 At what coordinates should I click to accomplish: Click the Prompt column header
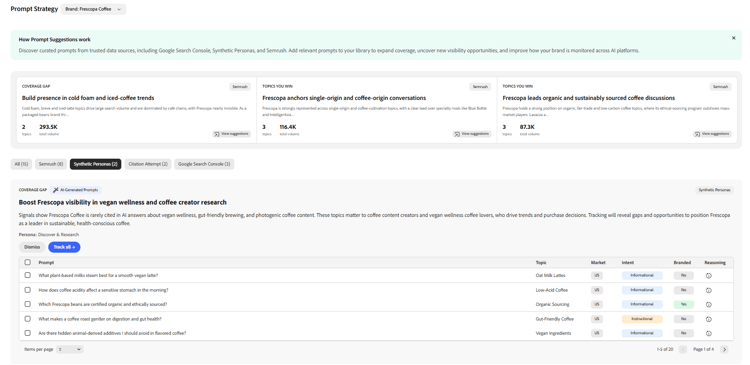point(46,263)
